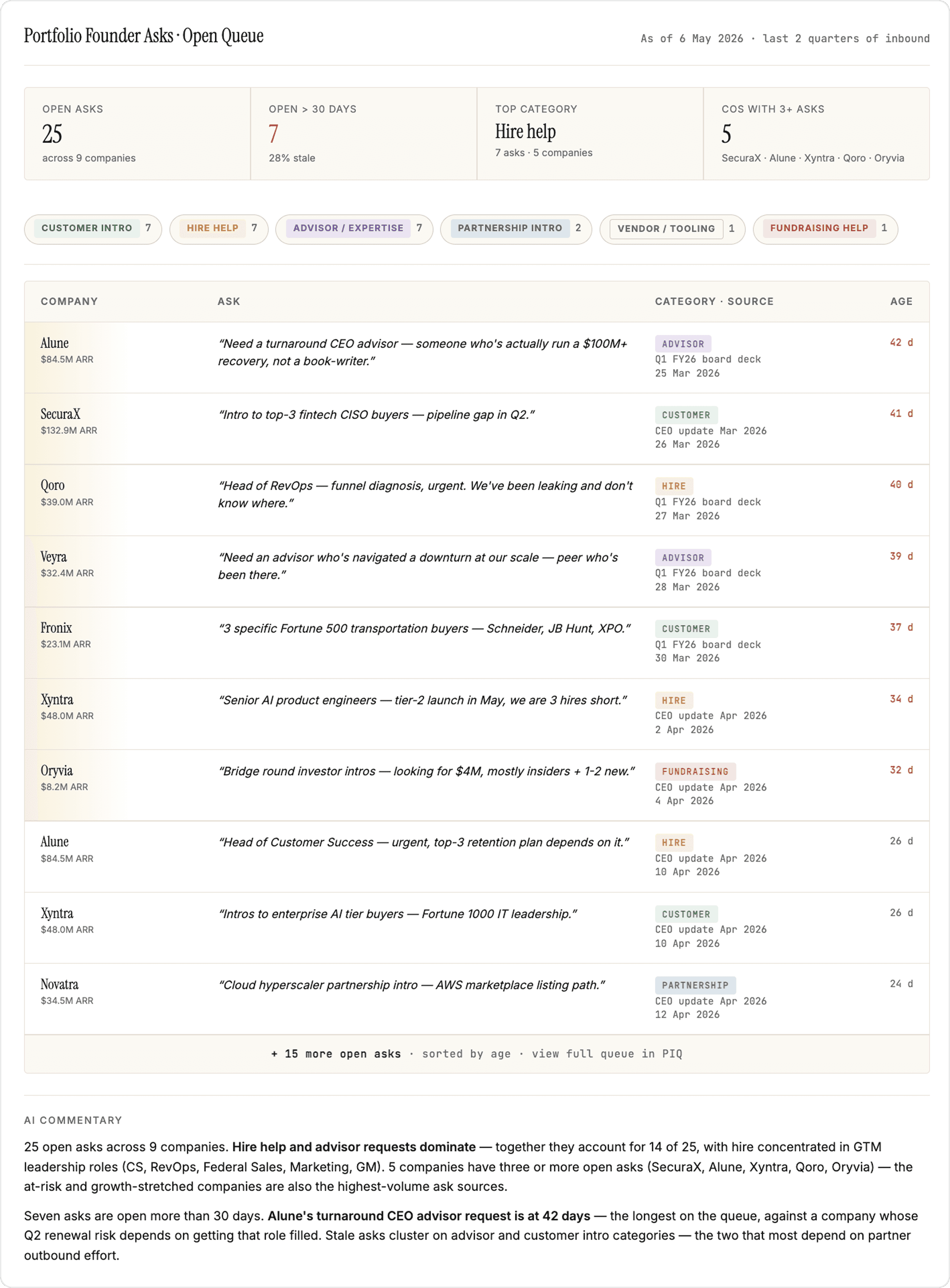This screenshot has height=1288, width=950.
Task: Open the Cos With 3+ Asks card
Action: (816, 134)
